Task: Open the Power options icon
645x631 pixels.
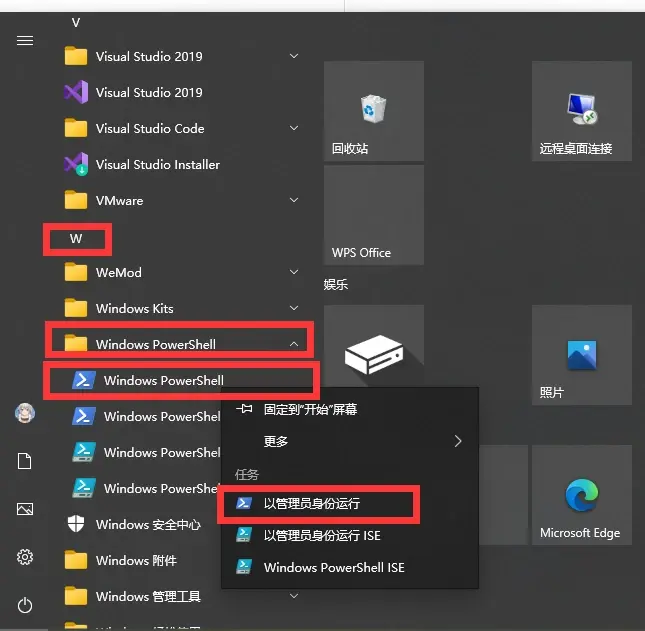Action: coord(25,605)
